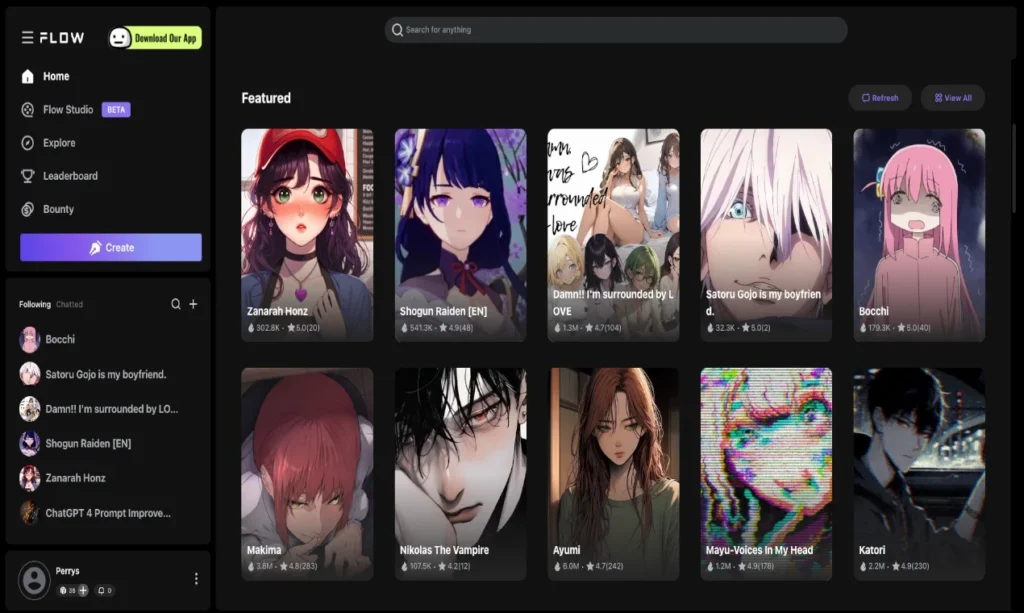Open the hamburger menu beside FLOW logo

27,38
